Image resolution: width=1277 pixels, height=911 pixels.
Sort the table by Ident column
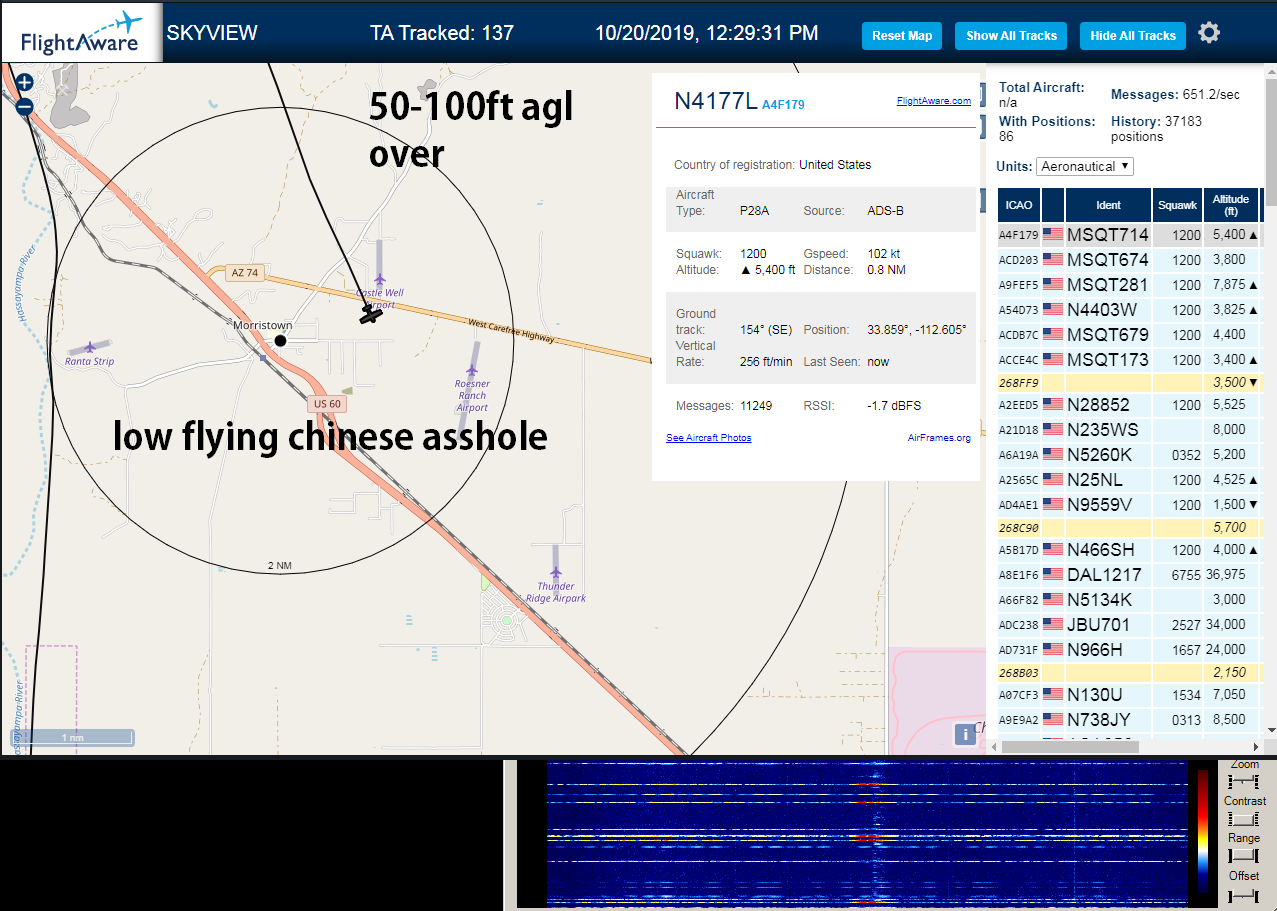point(1108,205)
